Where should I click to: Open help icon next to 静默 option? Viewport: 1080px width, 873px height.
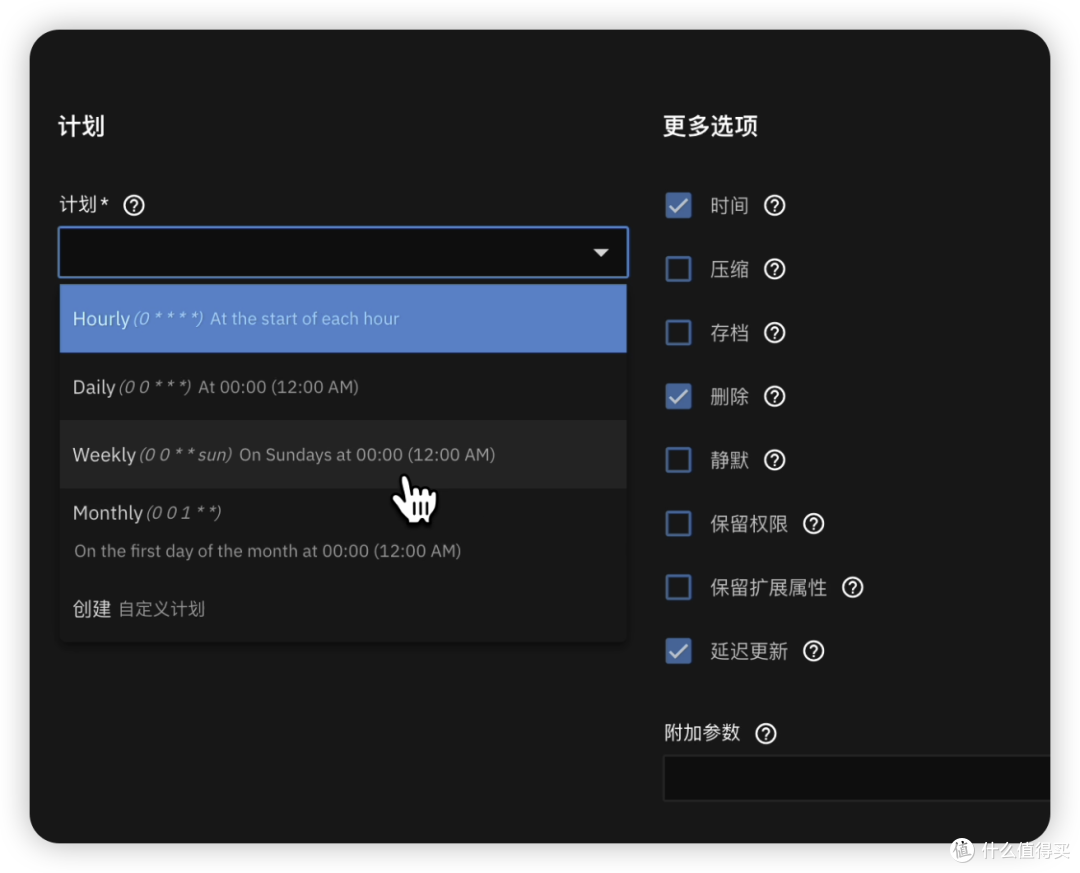(774, 460)
